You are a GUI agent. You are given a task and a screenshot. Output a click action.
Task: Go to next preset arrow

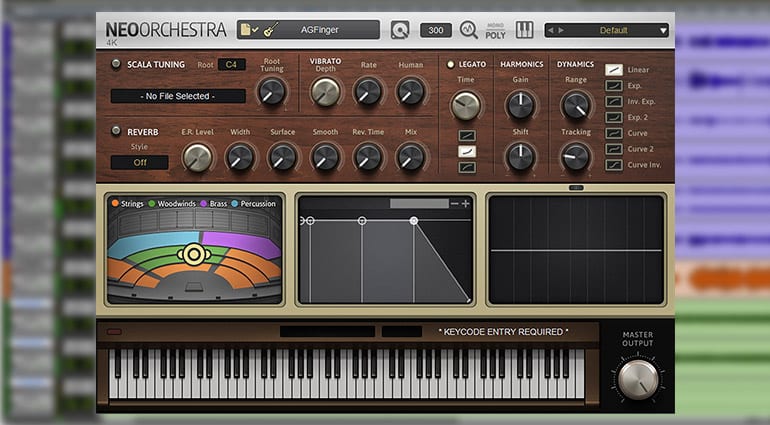tap(561, 30)
